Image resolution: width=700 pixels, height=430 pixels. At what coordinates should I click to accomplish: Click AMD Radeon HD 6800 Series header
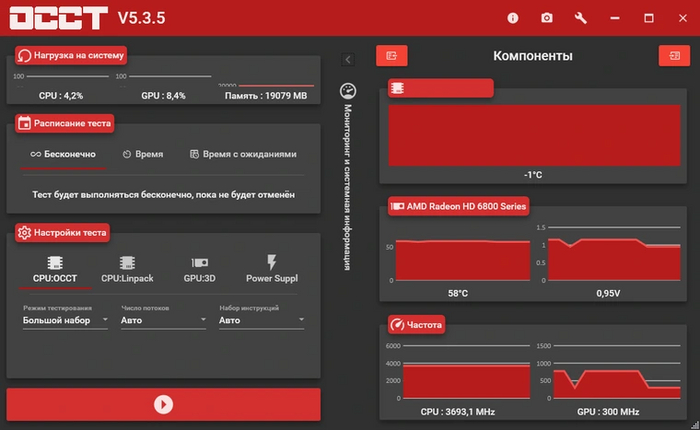(458, 206)
